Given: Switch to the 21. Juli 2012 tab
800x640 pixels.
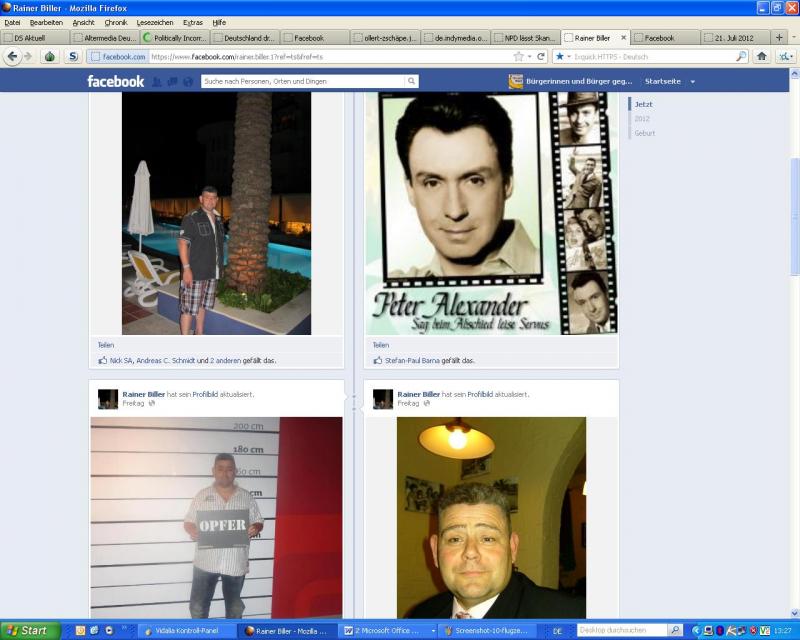Looking at the screenshot, I should pyautogui.click(x=735, y=38).
